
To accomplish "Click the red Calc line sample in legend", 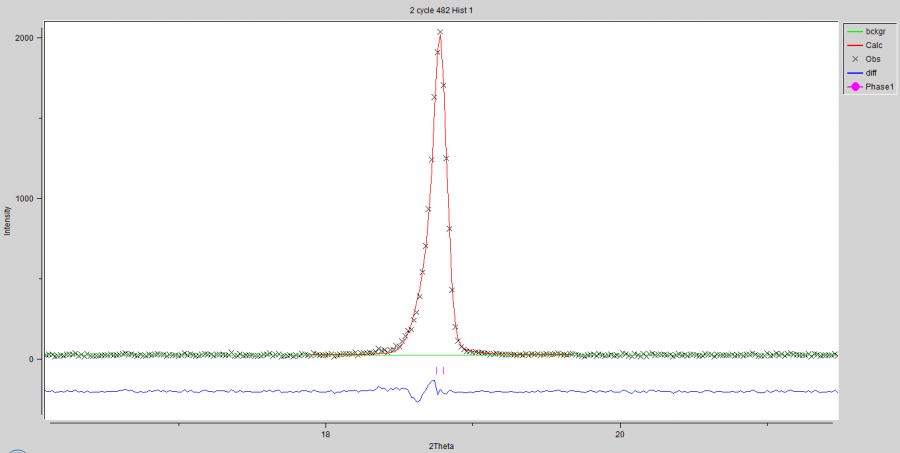I will 855,45.
